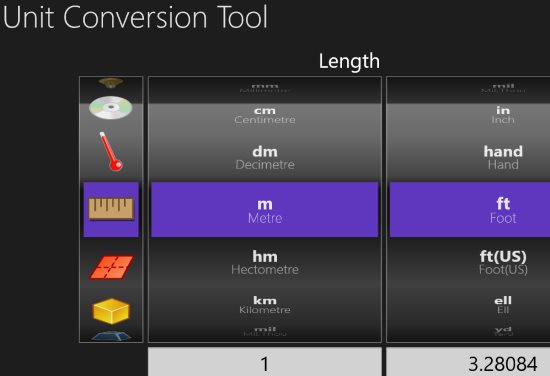The height and width of the screenshot is (376, 550).
Task: Select the red grid area category icon
Action: tap(111, 267)
